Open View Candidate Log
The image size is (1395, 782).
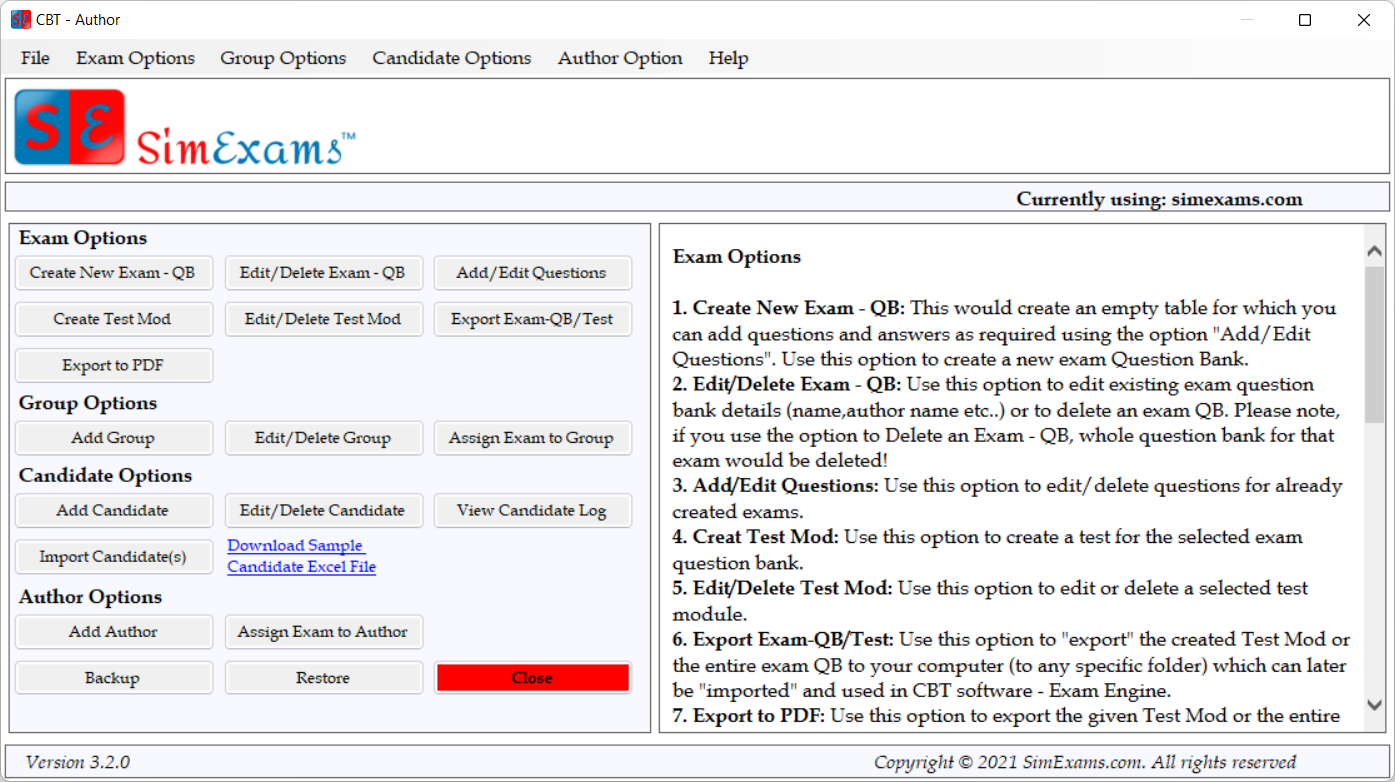[x=532, y=510]
